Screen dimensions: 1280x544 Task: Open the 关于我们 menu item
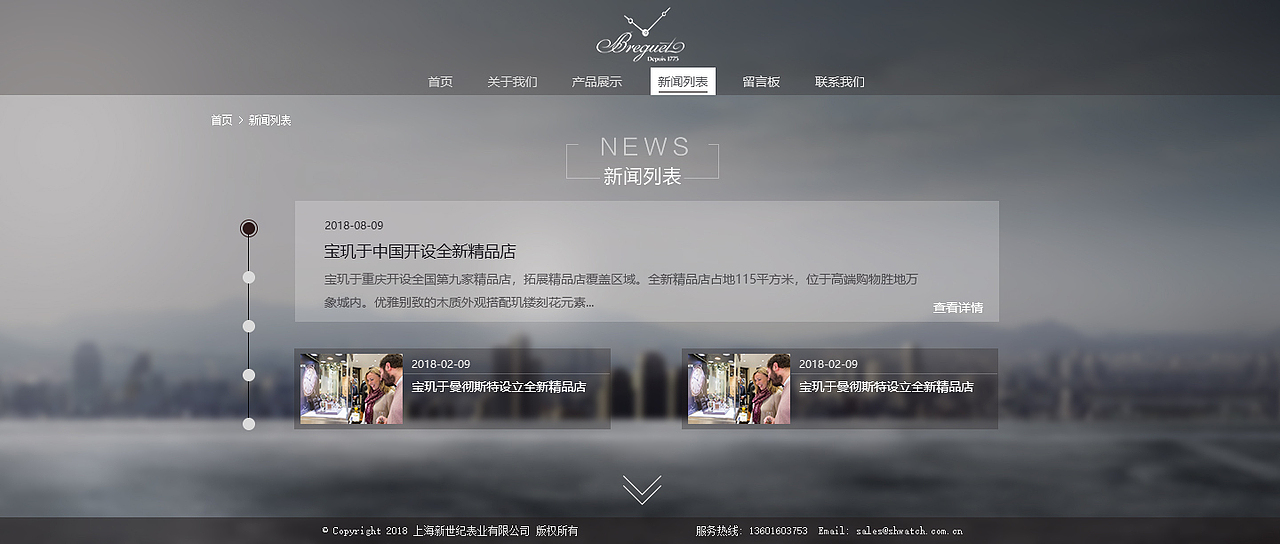click(512, 82)
